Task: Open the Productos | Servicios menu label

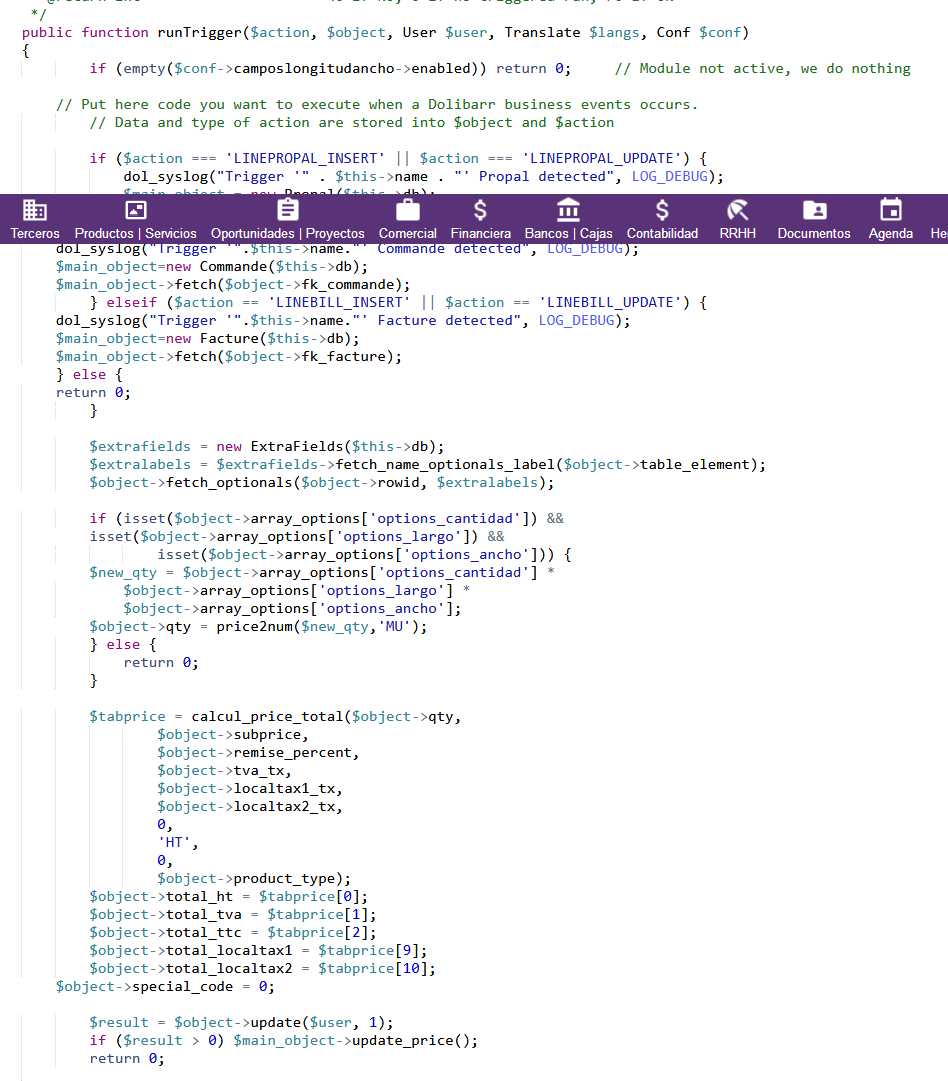Action: coord(135,234)
